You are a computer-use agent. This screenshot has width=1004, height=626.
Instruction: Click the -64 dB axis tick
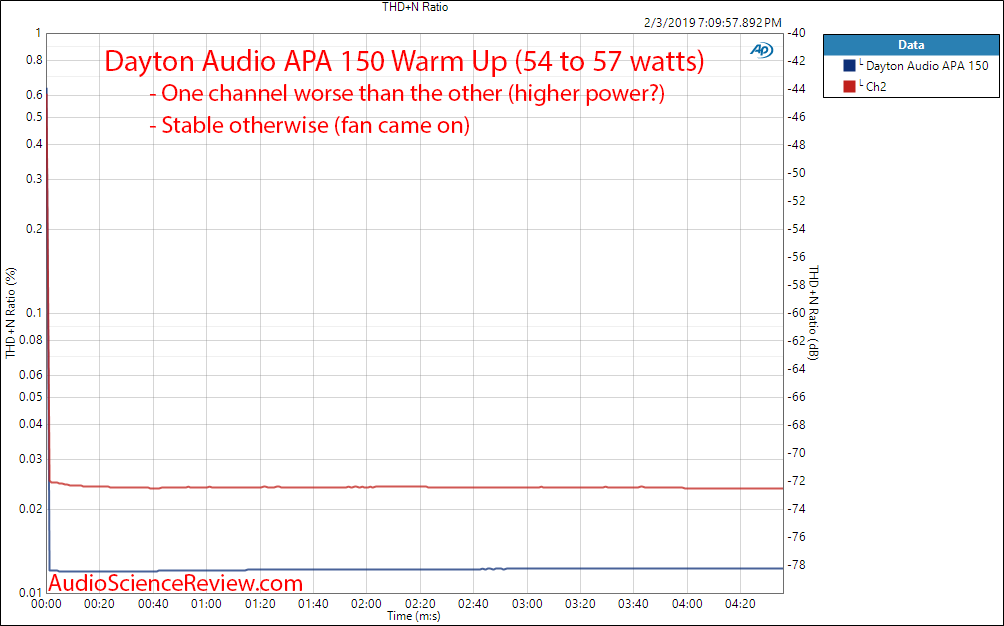pyautogui.click(x=797, y=369)
